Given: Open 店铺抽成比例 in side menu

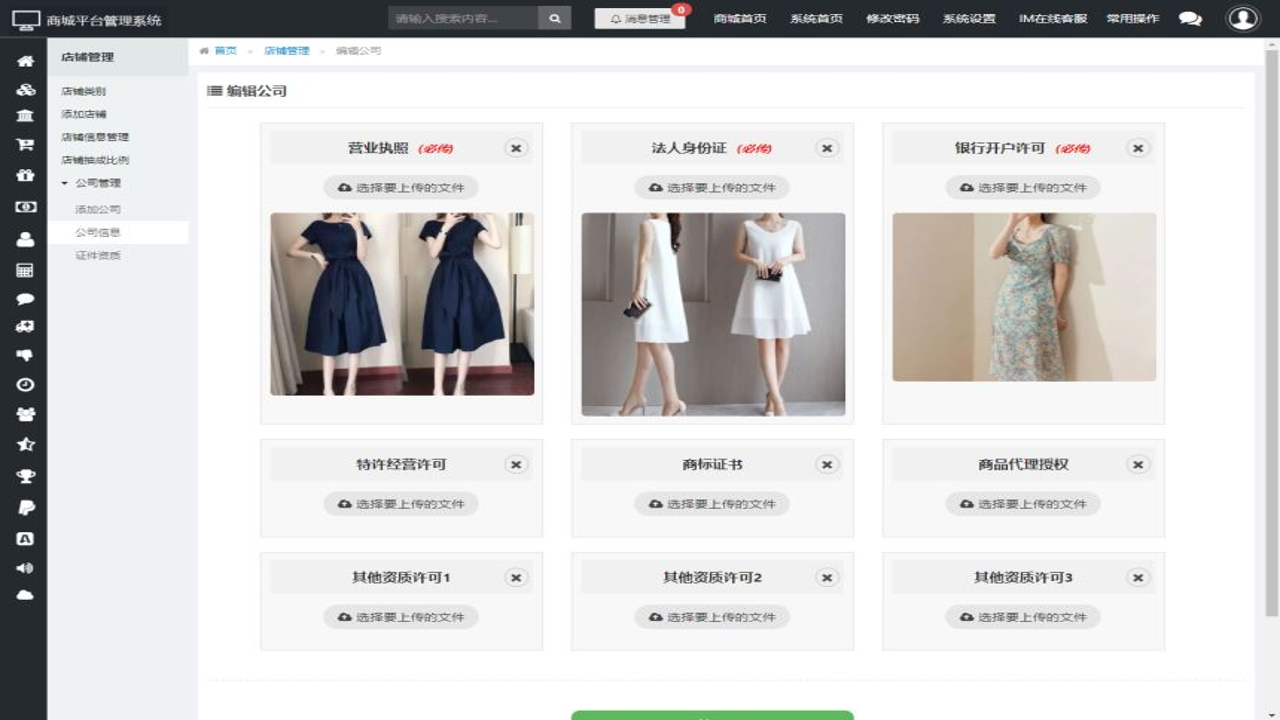Looking at the screenshot, I should (95, 160).
